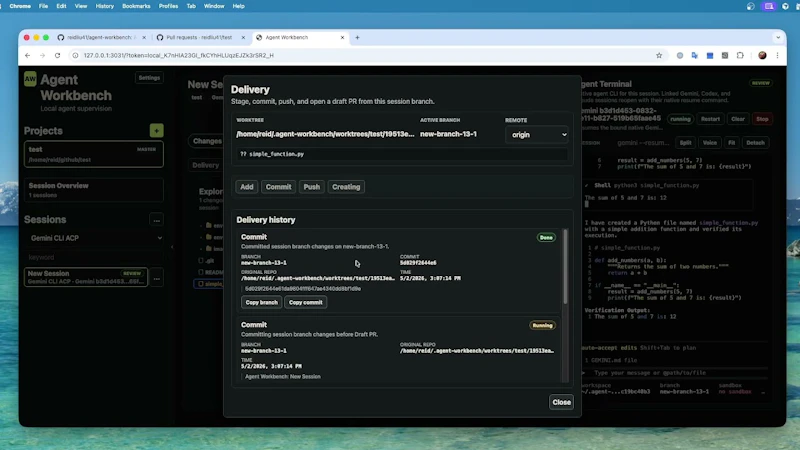Click the browser address bar URL
Screen dimensions: 800x450
(x=179, y=55)
